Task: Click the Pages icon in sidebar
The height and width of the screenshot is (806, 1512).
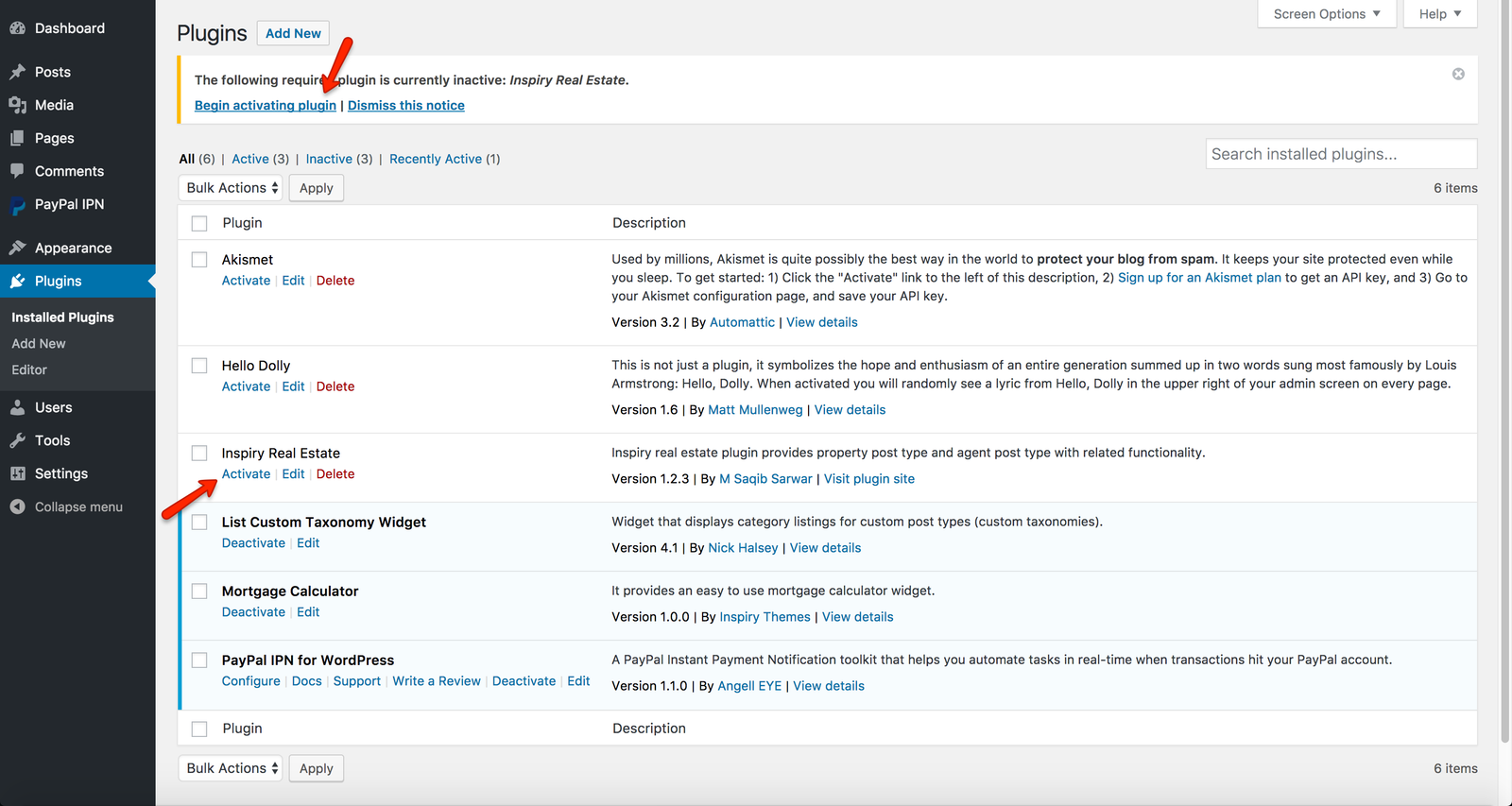Action: (17, 138)
